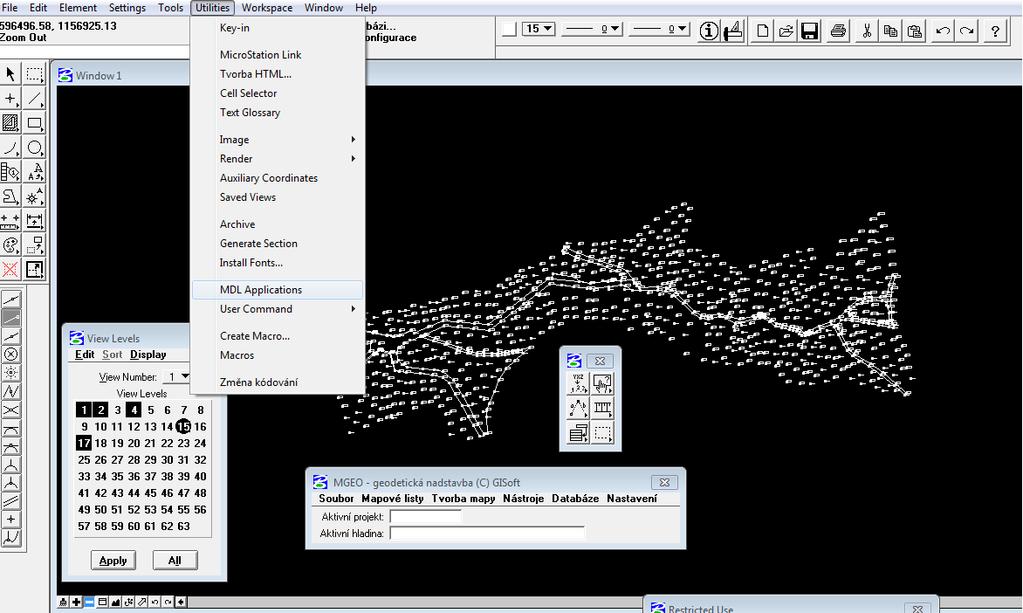
Task: Expand the Image submenu
Action: tap(278, 140)
